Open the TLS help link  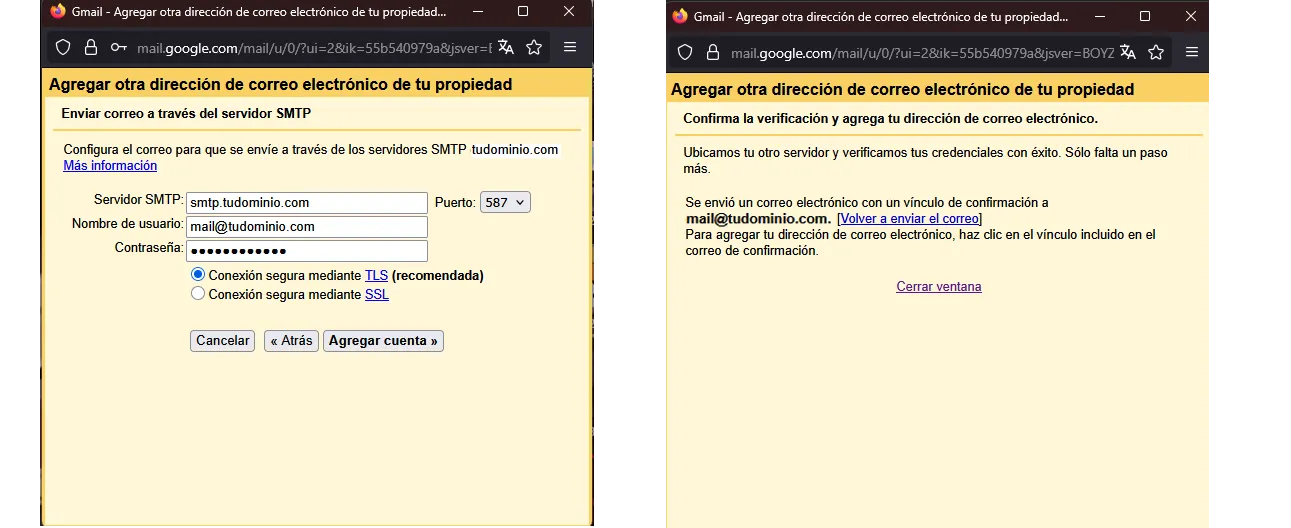[376, 275]
